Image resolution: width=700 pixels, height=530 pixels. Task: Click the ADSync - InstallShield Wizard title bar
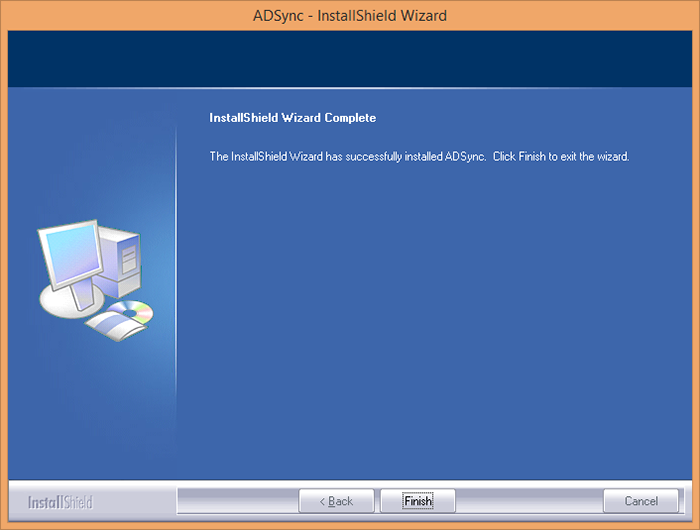(350, 16)
